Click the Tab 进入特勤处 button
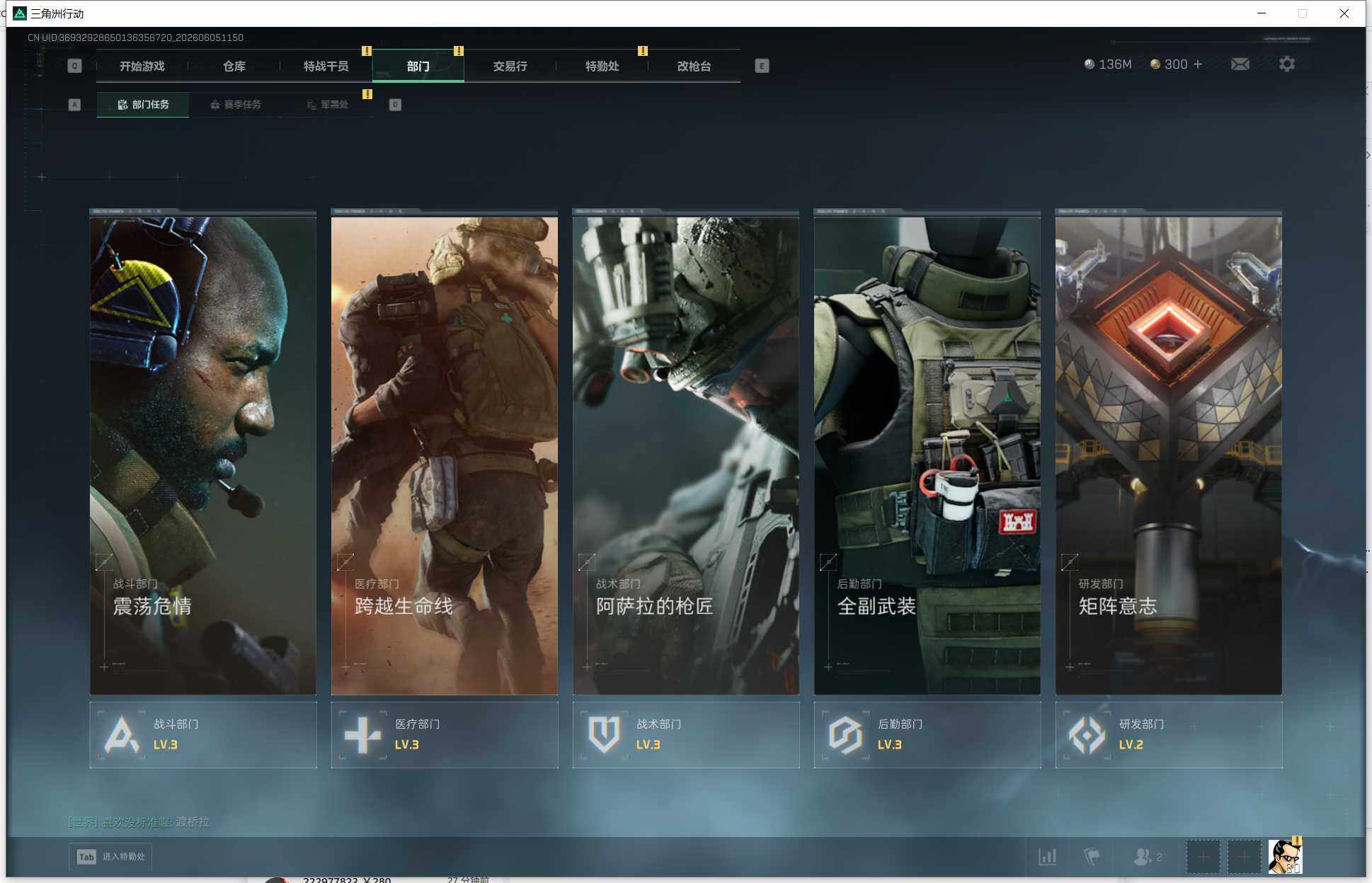1372x883 pixels. tap(111, 857)
